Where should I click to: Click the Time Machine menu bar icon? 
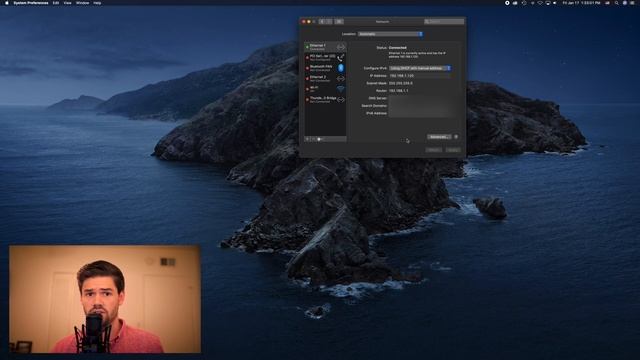coord(524,3)
